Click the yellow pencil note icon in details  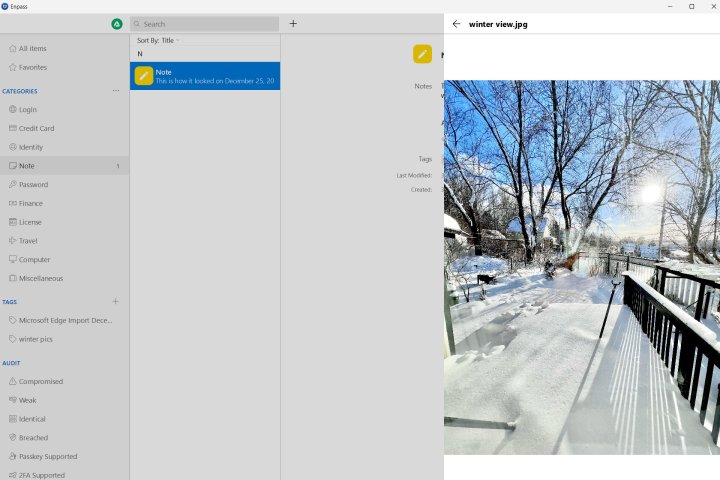pyautogui.click(x=422, y=54)
